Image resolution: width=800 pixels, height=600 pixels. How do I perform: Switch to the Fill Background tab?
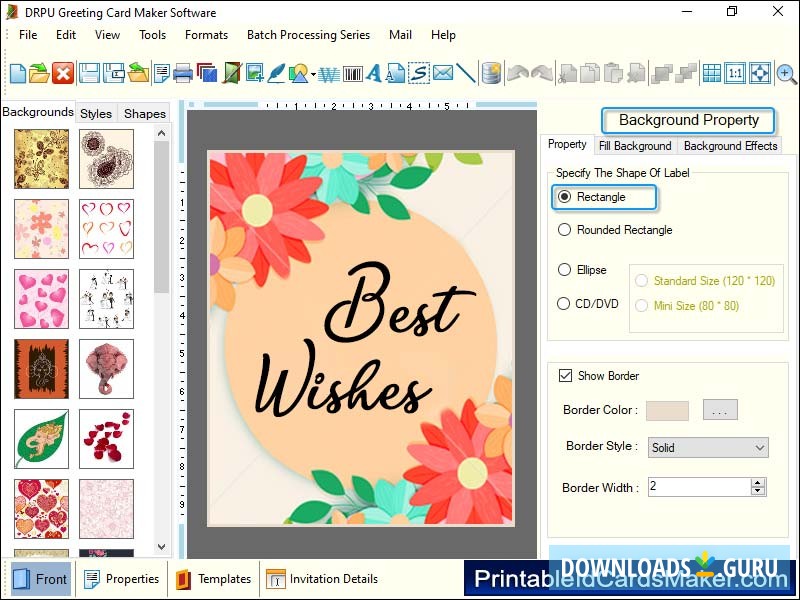[635, 145]
